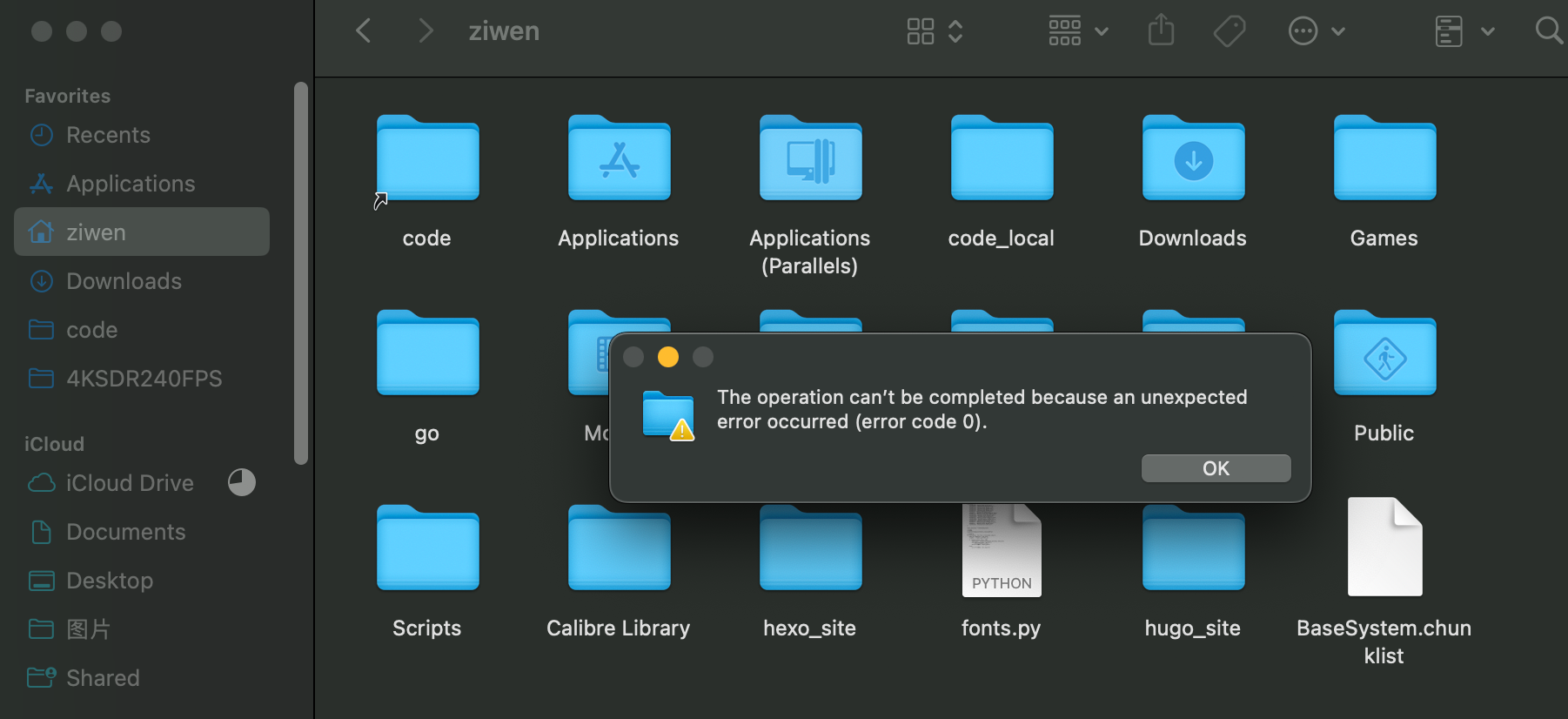Go forward with the right chevron
This screenshot has width=1568, height=719.
pyautogui.click(x=425, y=31)
